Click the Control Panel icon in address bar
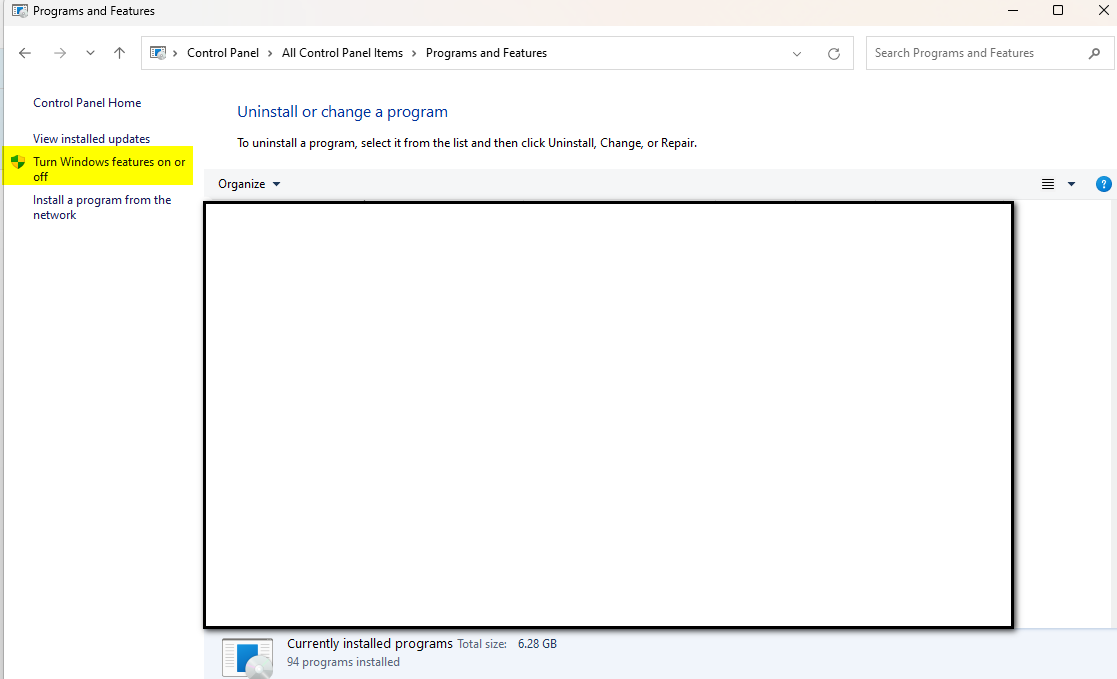 click(x=158, y=53)
